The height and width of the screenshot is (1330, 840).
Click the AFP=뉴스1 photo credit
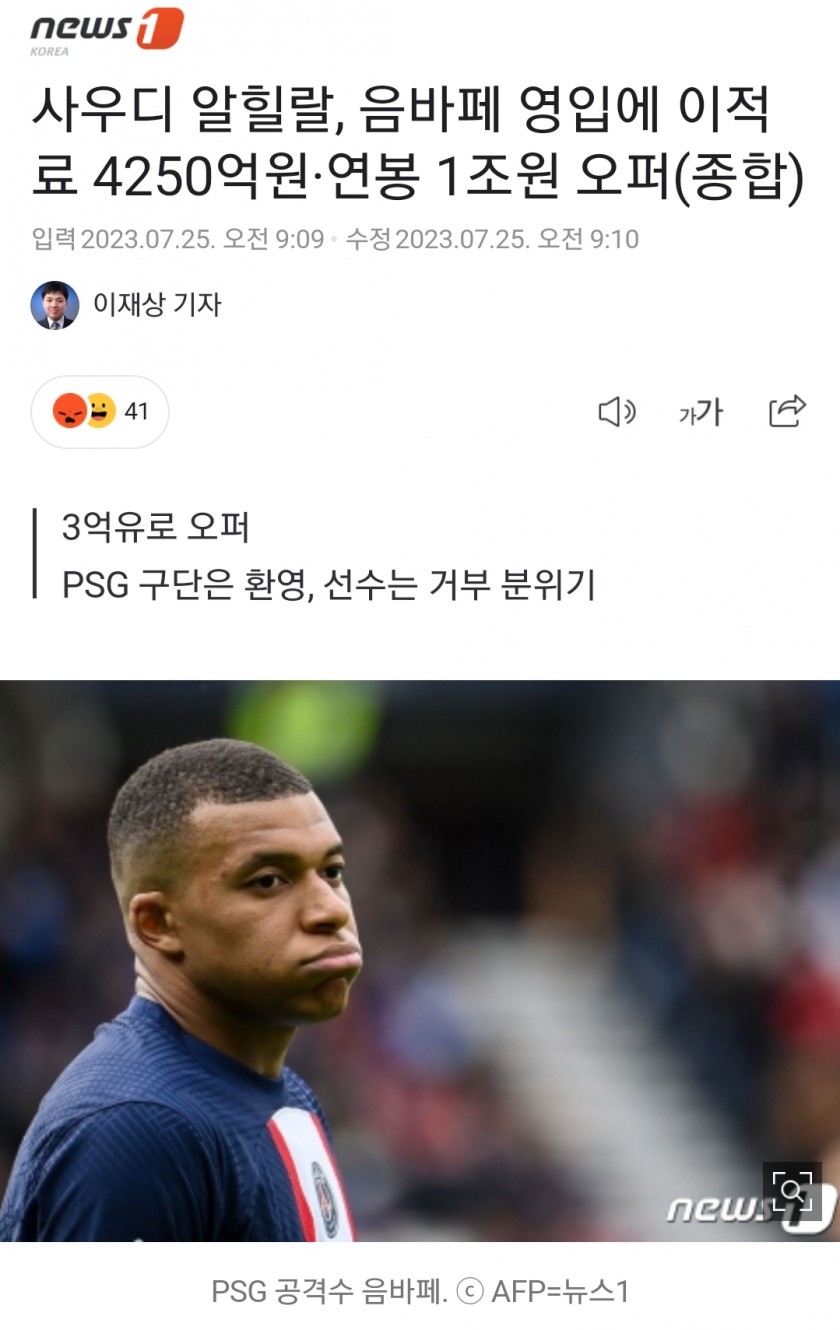560,1291
